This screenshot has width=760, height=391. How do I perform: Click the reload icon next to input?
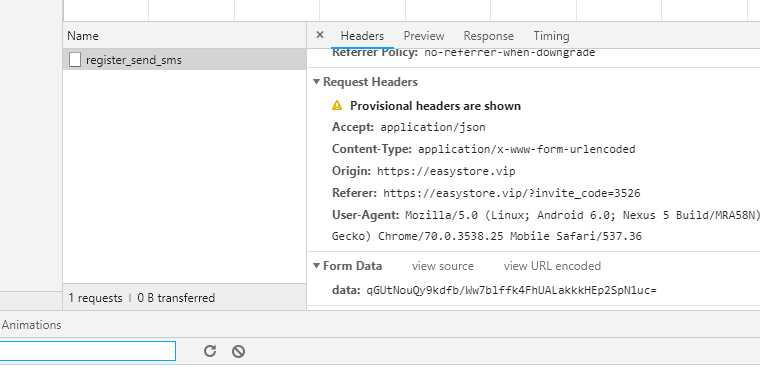click(210, 351)
